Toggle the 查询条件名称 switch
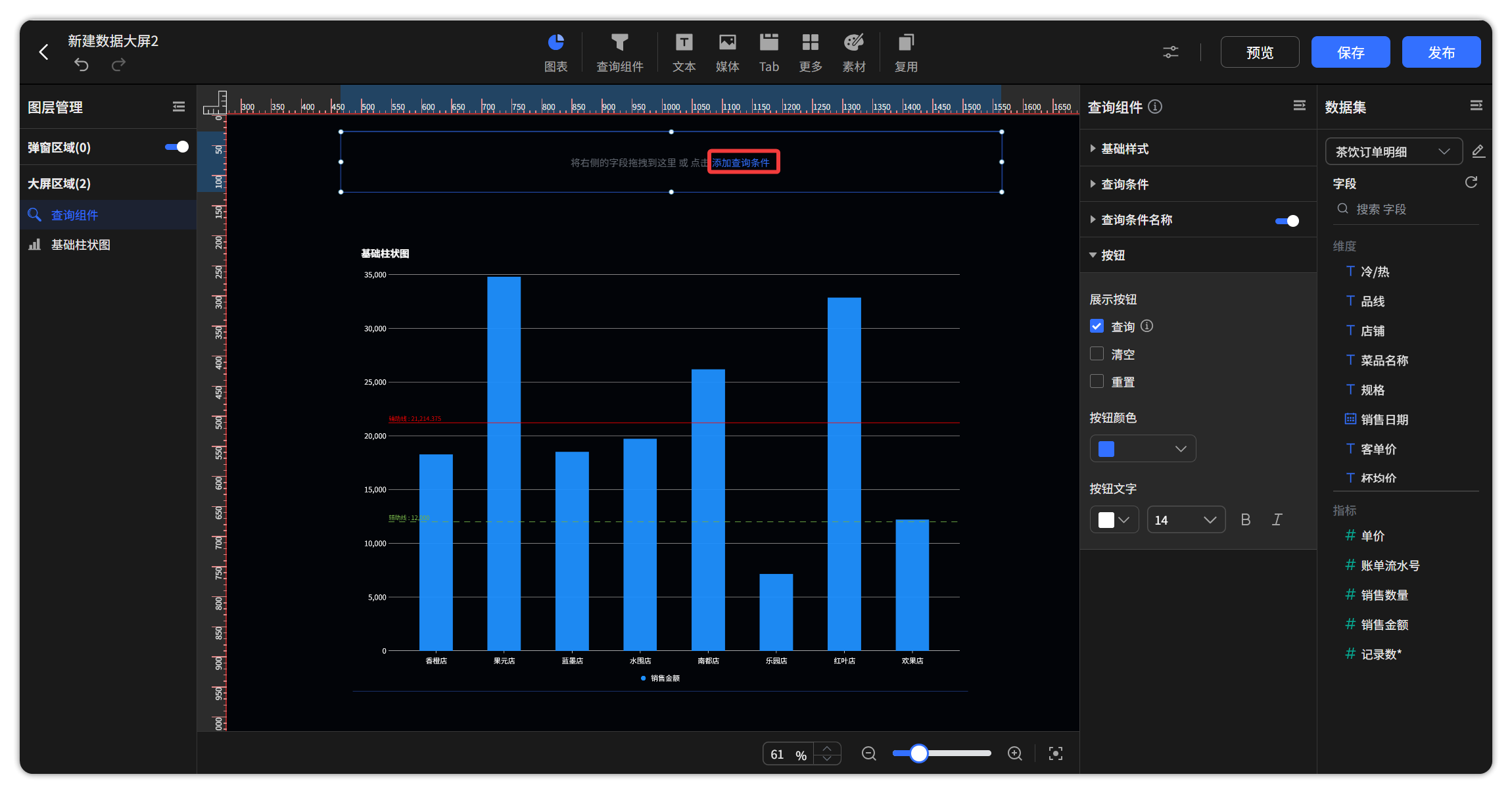 click(1287, 221)
